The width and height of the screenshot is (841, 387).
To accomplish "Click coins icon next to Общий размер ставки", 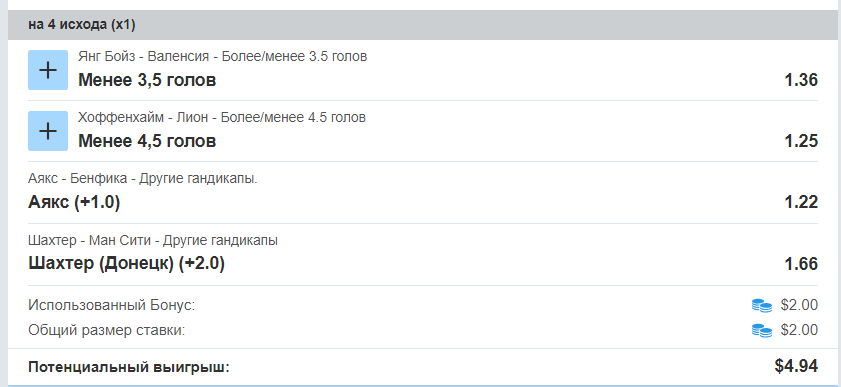I will 762,330.
